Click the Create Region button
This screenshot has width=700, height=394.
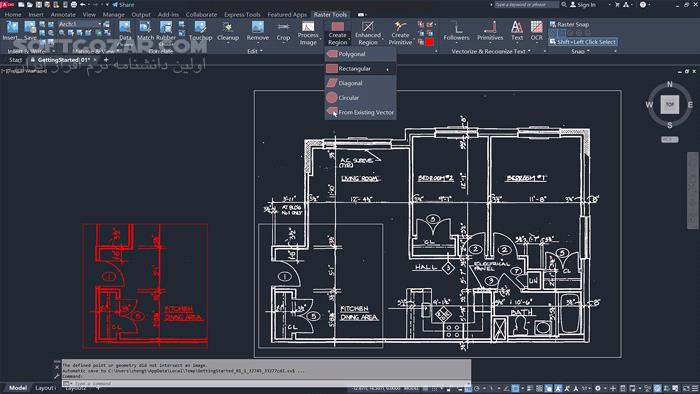[x=338, y=33]
